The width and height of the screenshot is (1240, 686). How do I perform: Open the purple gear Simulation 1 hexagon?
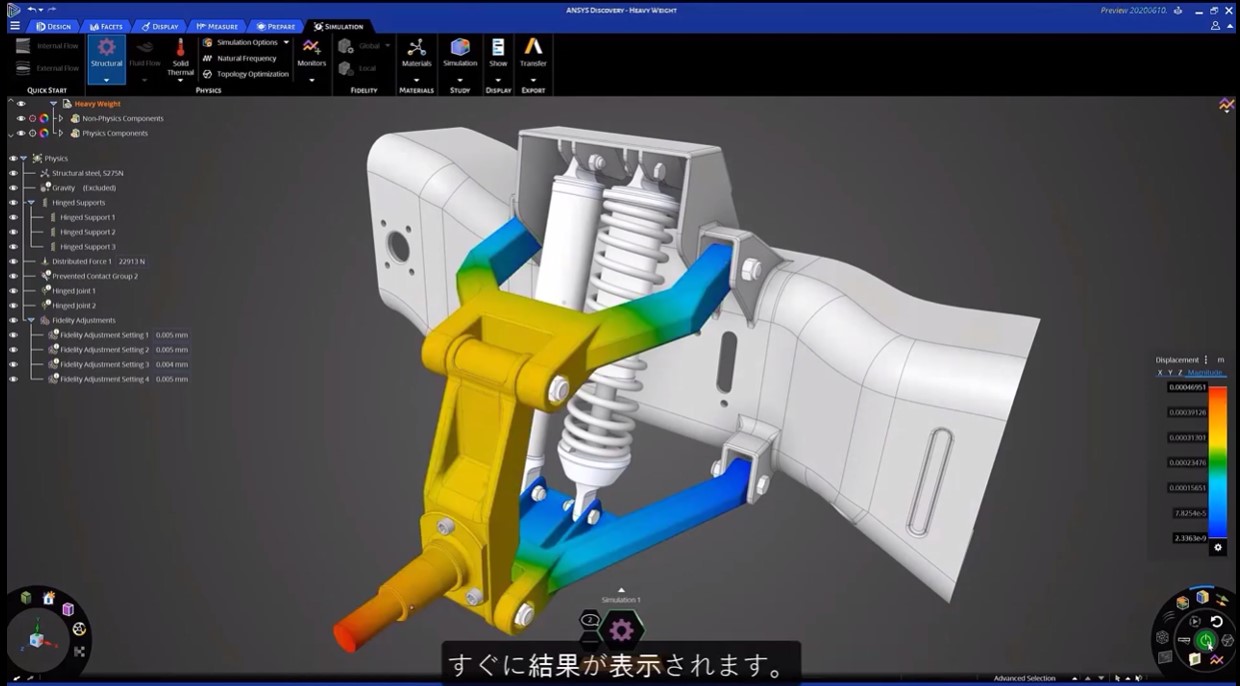621,630
